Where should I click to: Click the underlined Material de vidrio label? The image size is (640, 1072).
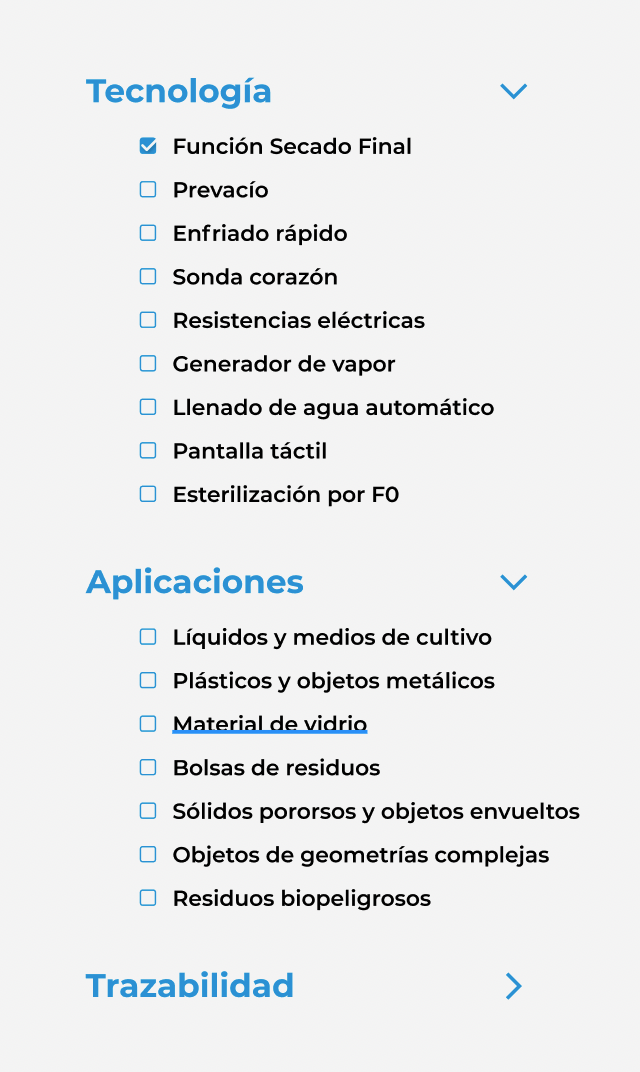(x=270, y=724)
